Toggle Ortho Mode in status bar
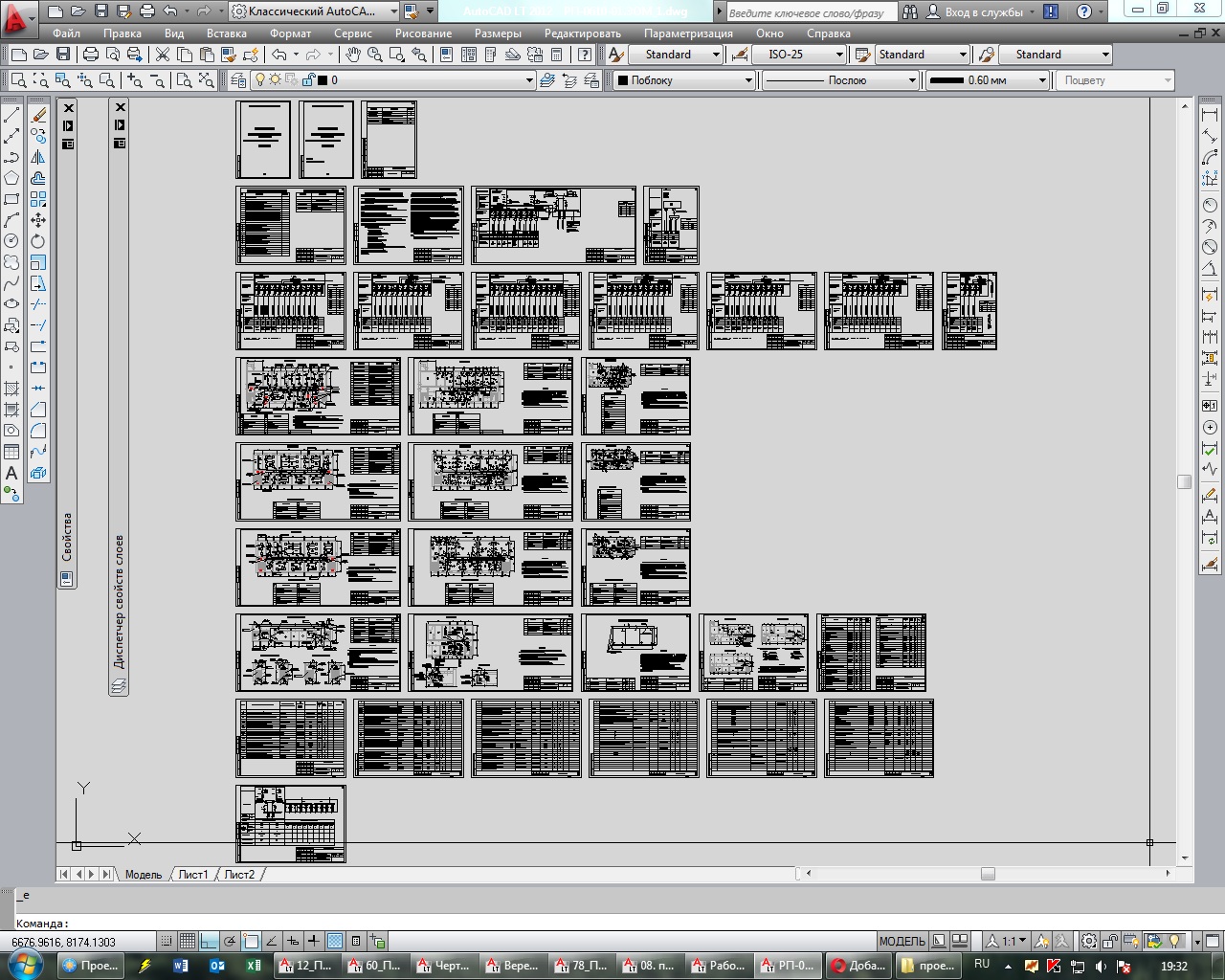The image size is (1225, 980). pyautogui.click(x=209, y=941)
